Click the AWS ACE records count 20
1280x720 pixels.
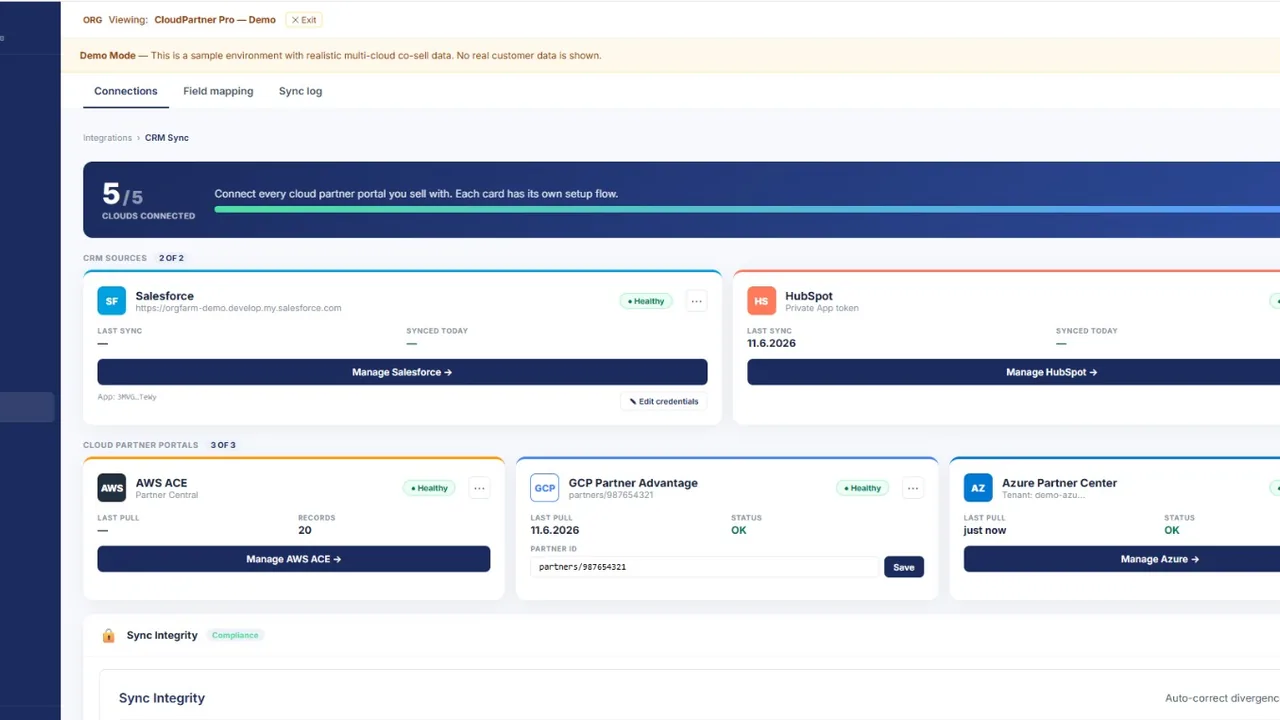(x=305, y=530)
